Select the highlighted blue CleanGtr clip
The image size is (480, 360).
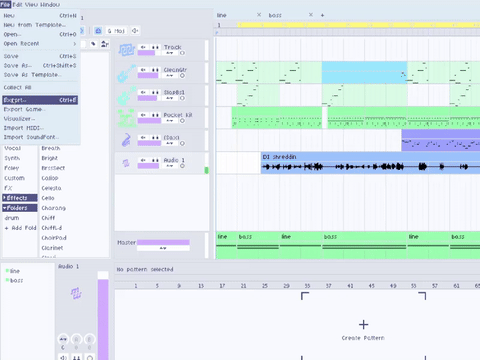click(364, 72)
